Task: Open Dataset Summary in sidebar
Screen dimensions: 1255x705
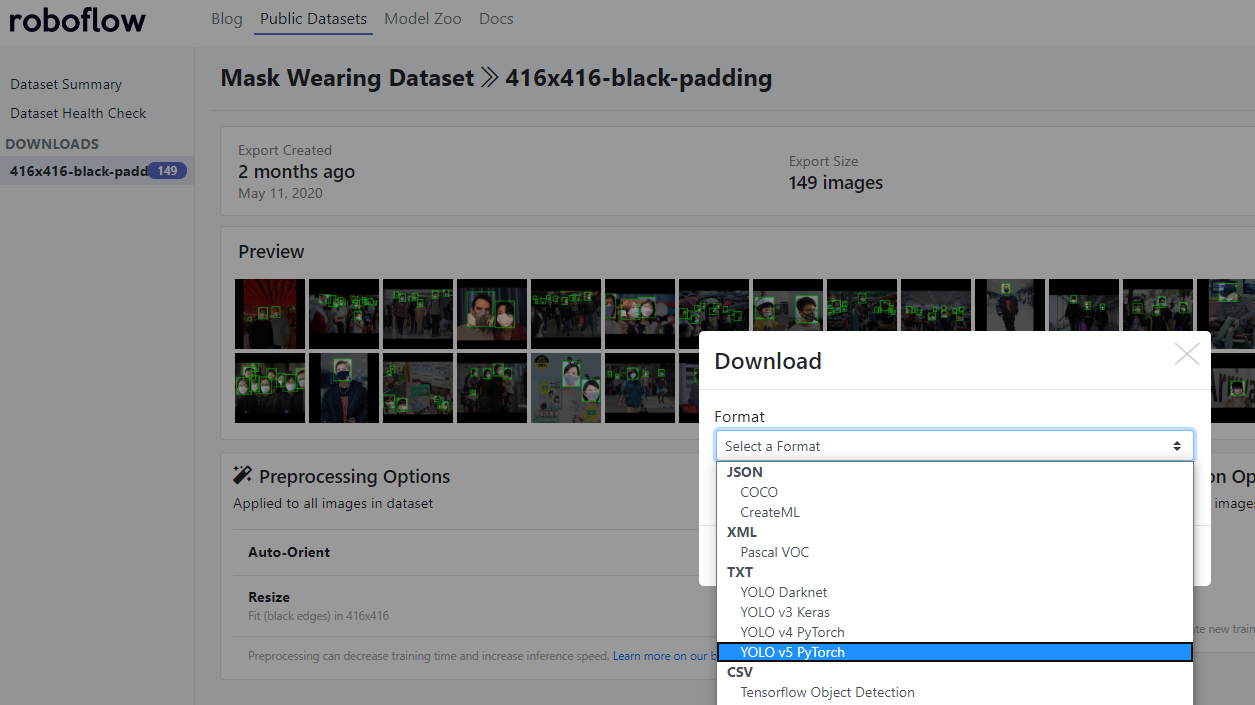Action: pos(66,85)
